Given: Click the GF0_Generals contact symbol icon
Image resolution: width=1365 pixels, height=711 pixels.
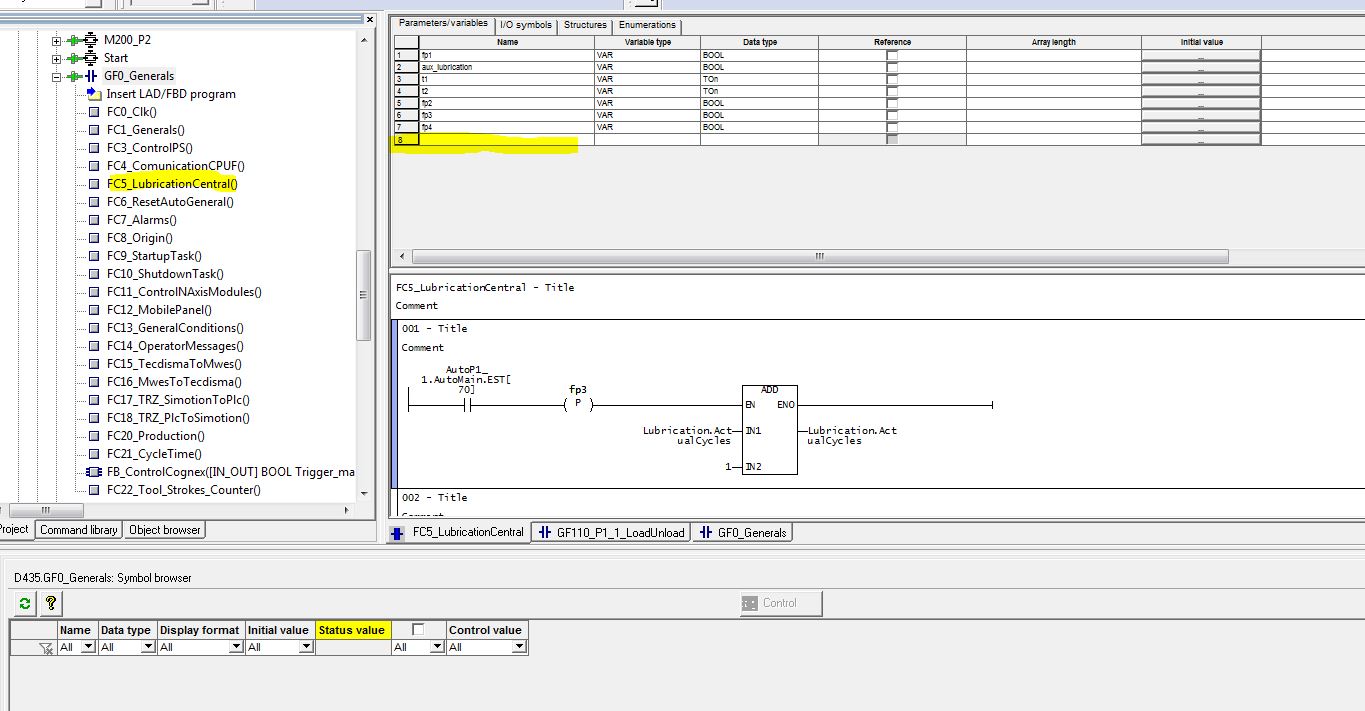Looking at the screenshot, I should pyautogui.click(x=91, y=76).
